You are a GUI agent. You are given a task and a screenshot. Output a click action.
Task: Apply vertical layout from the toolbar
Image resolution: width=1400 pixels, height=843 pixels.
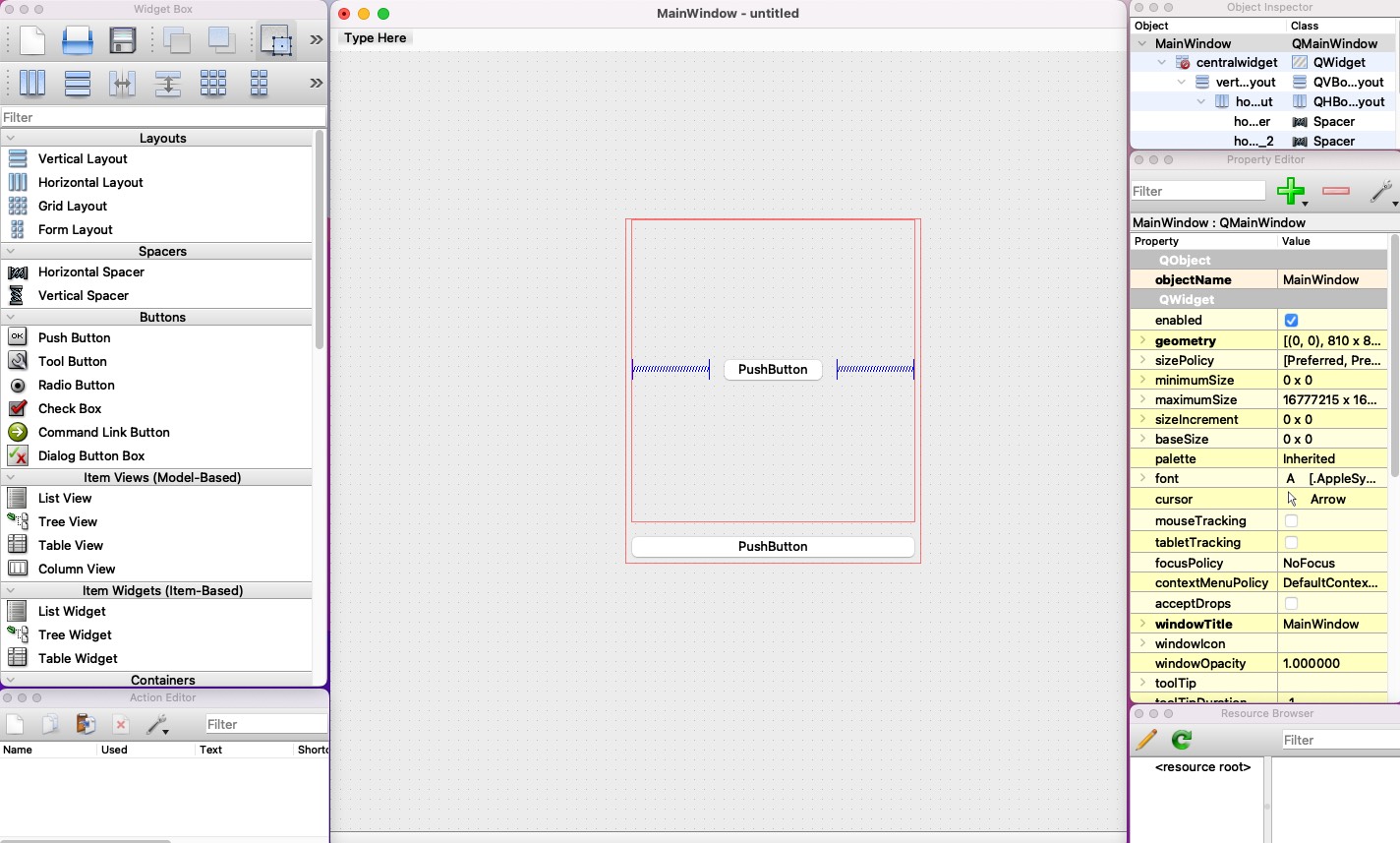77,84
